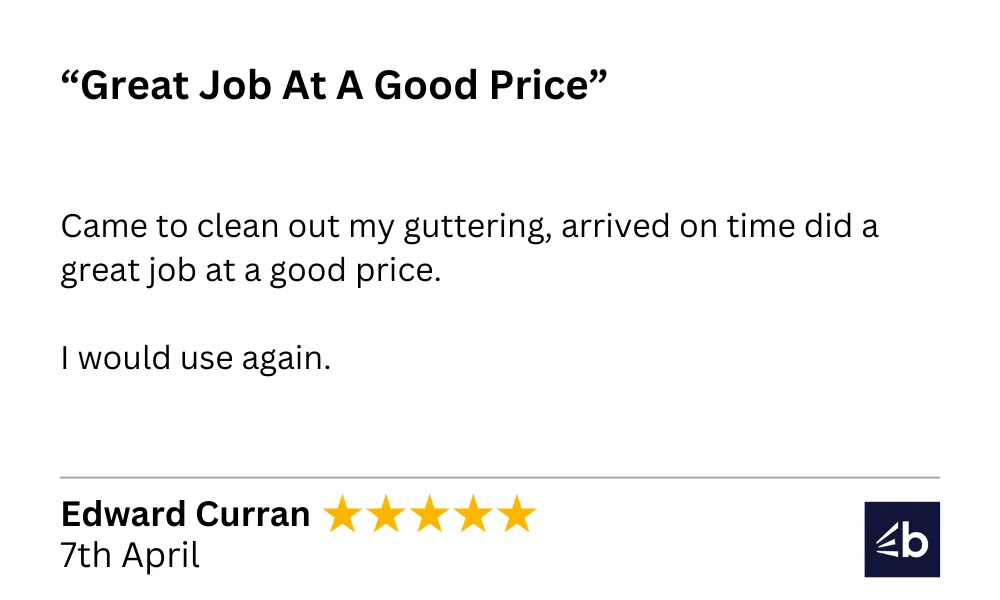Click the third gold star
This screenshot has width=1000, height=600.
pyautogui.click(x=430, y=513)
